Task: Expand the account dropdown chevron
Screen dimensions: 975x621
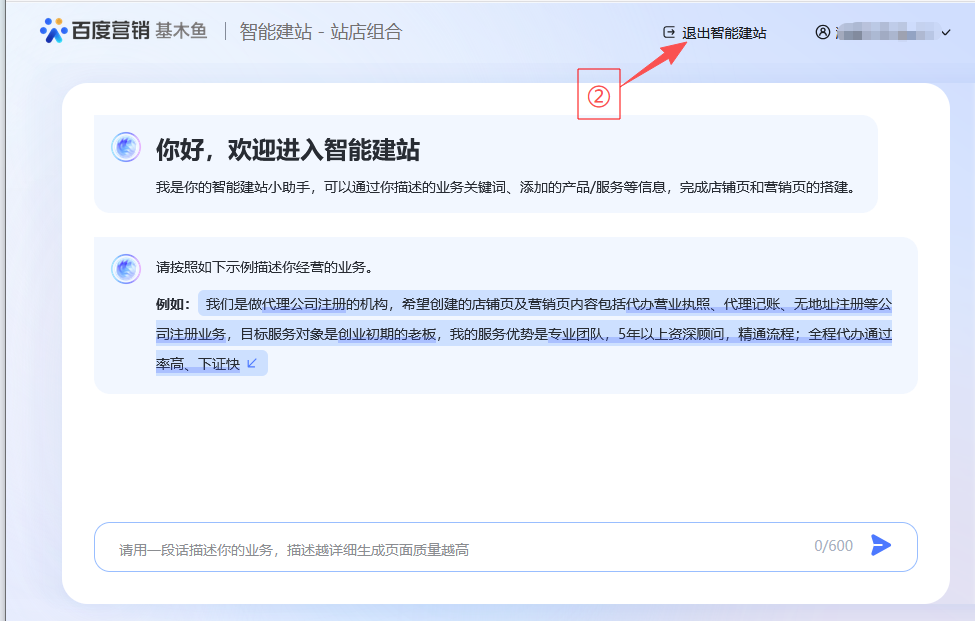Action: pyautogui.click(x=946, y=32)
